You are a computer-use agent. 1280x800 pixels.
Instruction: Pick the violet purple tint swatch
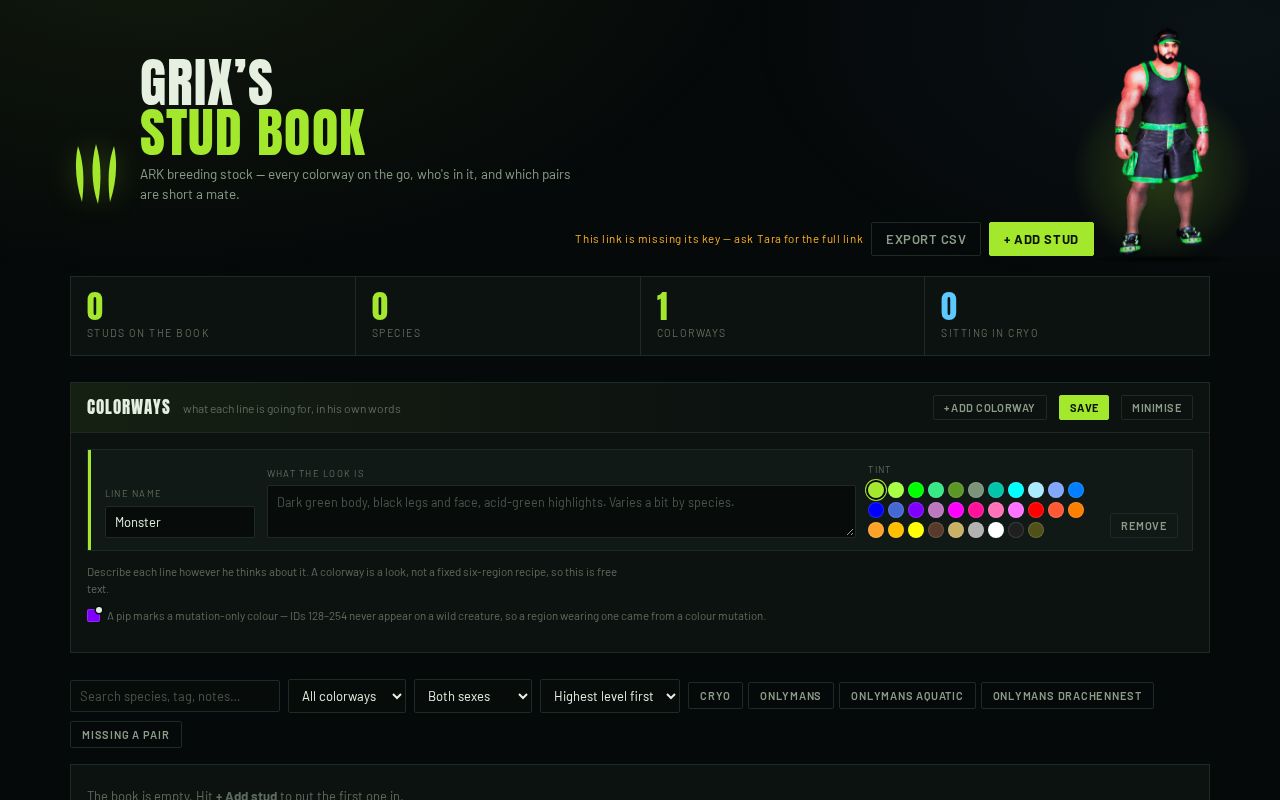pyautogui.click(x=916, y=510)
